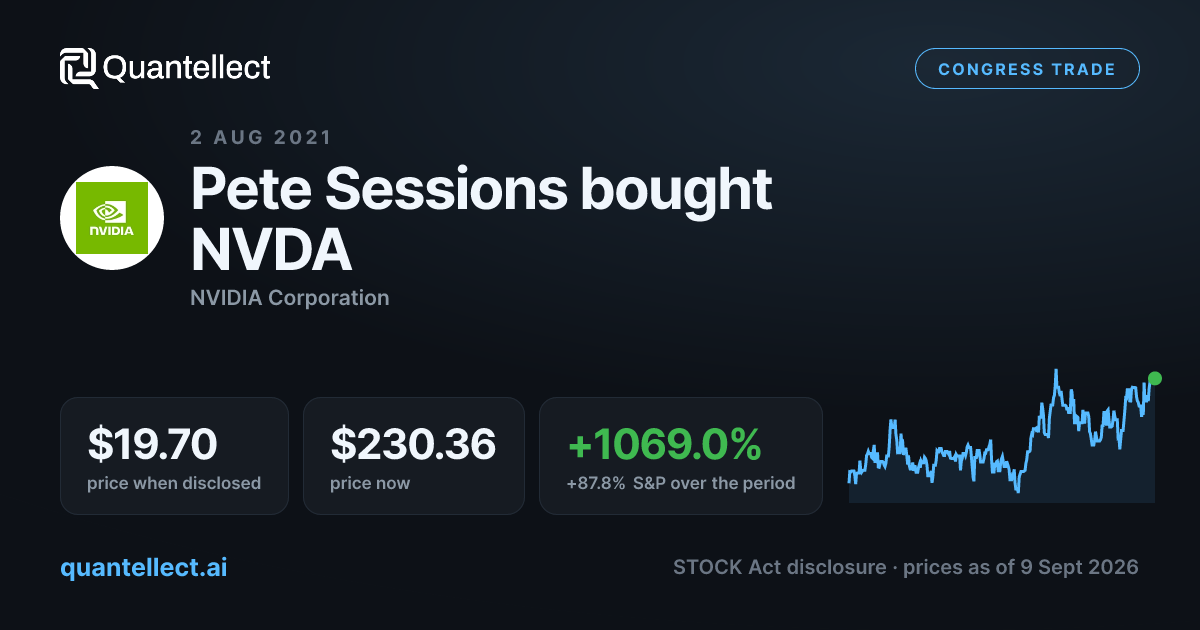Viewport: 1200px width, 630px height.
Task: Click the +1069.0% return card
Action: (x=681, y=456)
